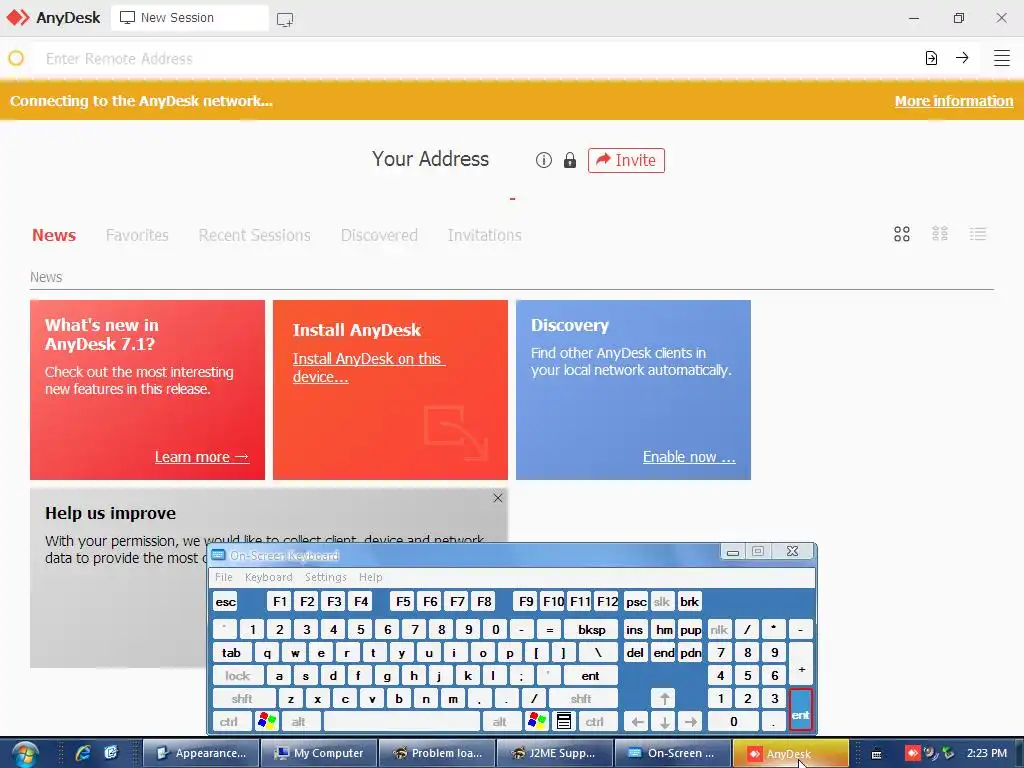Image resolution: width=1024 pixels, height=768 pixels.
Task: Click the connection status circle icon
Action: [16, 58]
